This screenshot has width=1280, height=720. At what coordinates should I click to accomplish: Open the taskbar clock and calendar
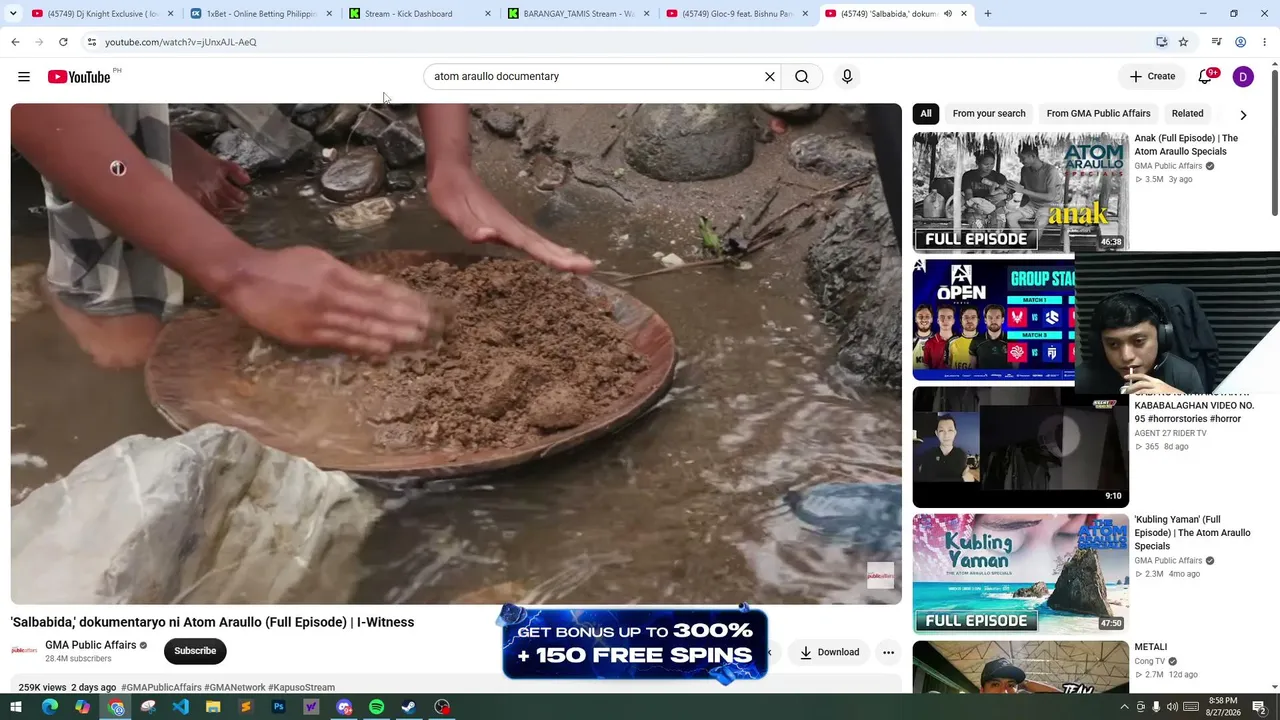point(1223,707)
